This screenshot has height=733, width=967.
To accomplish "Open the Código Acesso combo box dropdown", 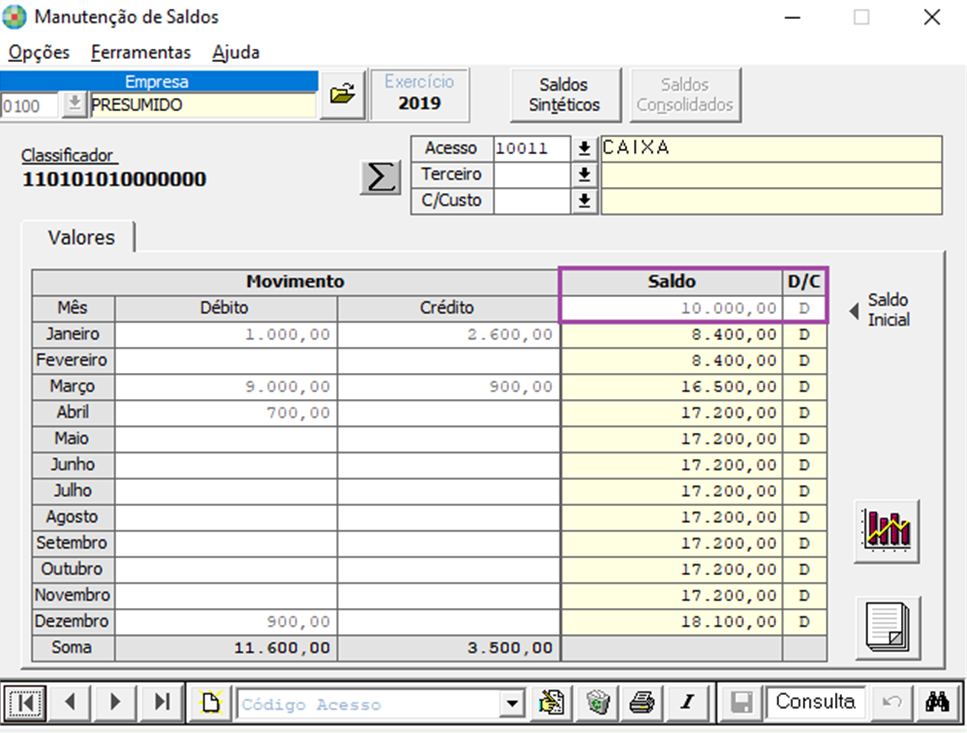I will coord(512,702).
